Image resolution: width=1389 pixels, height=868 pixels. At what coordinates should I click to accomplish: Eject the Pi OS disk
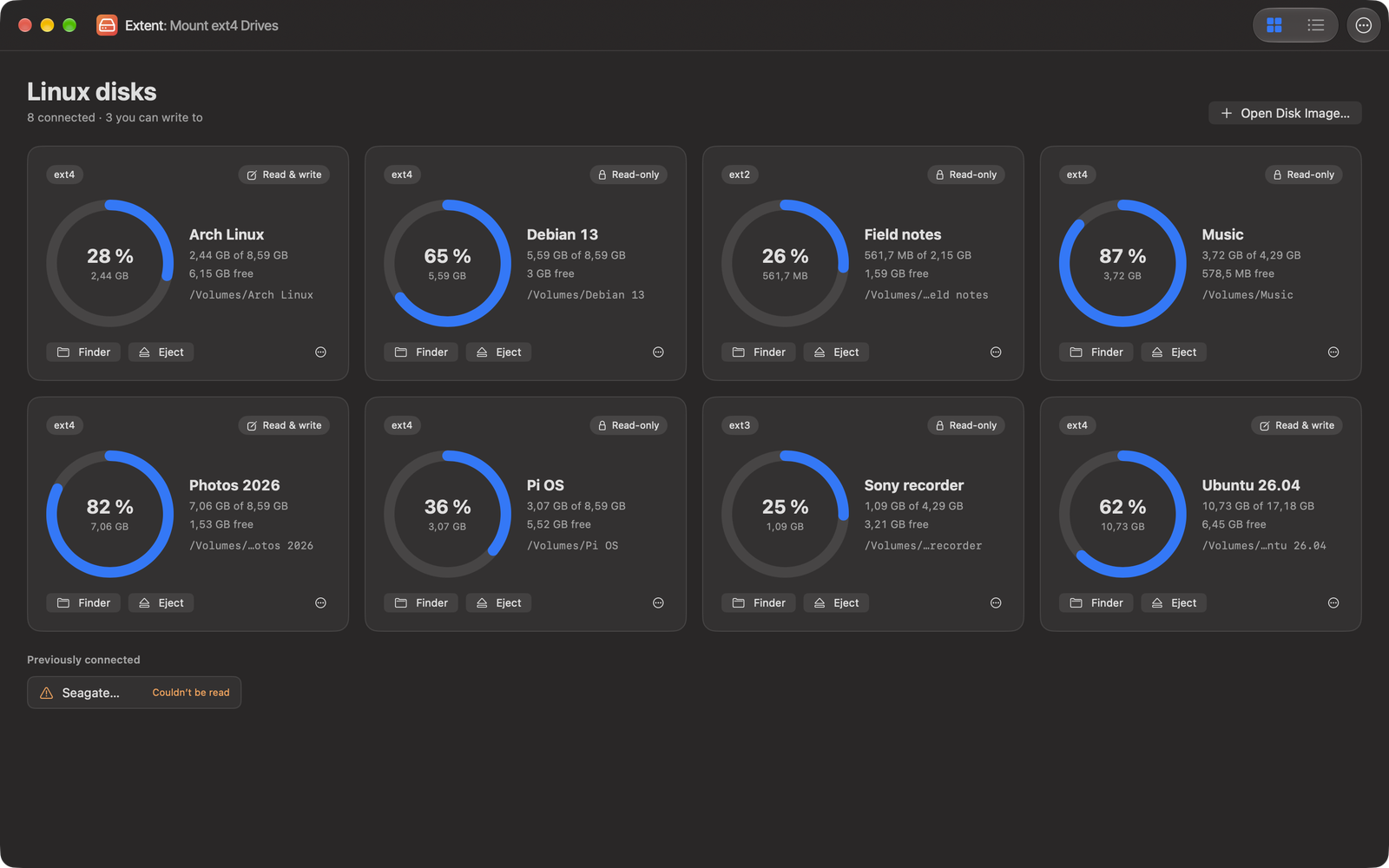tap(498, 602)
